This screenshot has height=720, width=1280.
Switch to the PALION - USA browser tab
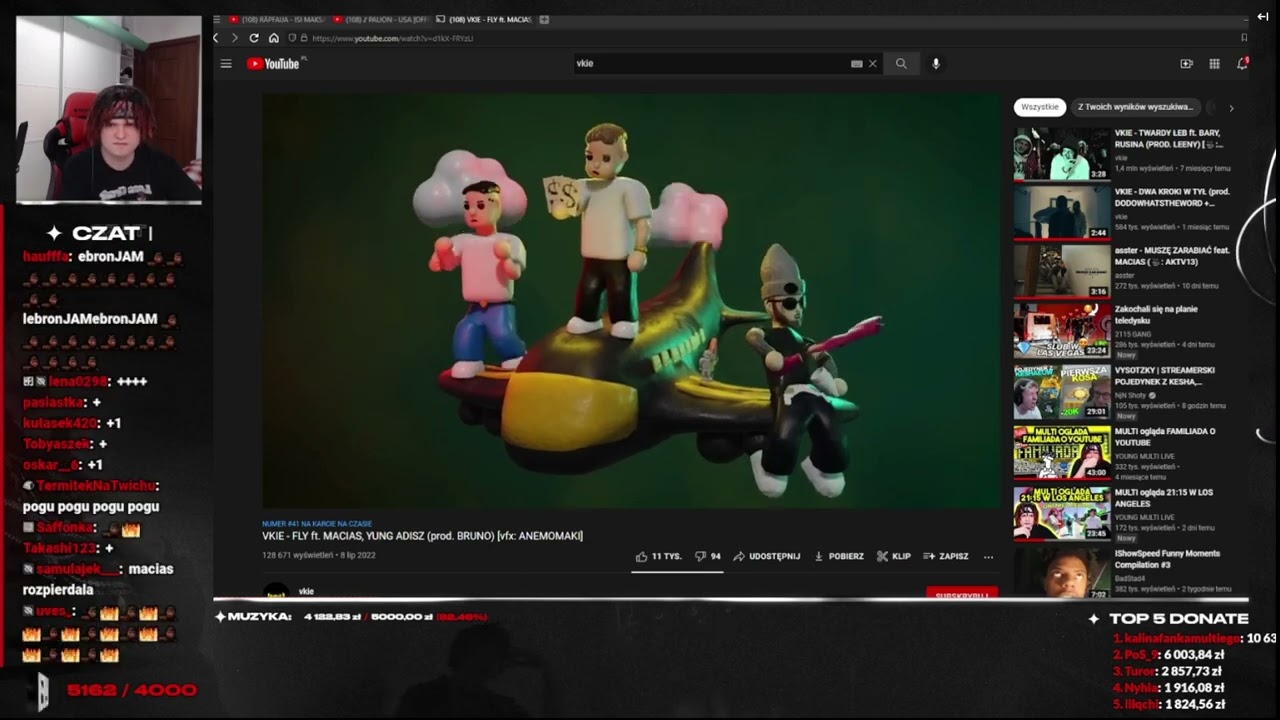pyautogui.click(x=380, y=19)
